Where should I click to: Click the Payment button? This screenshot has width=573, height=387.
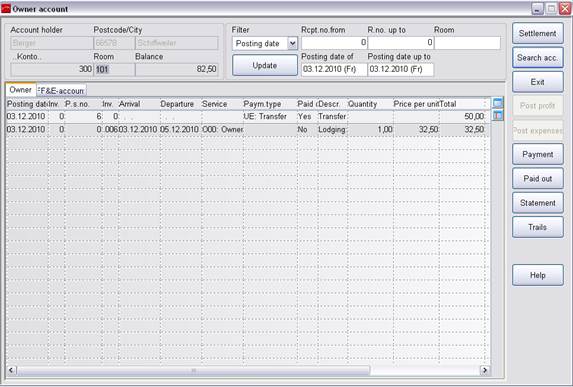pyautogui.click(x=538, y=154)
